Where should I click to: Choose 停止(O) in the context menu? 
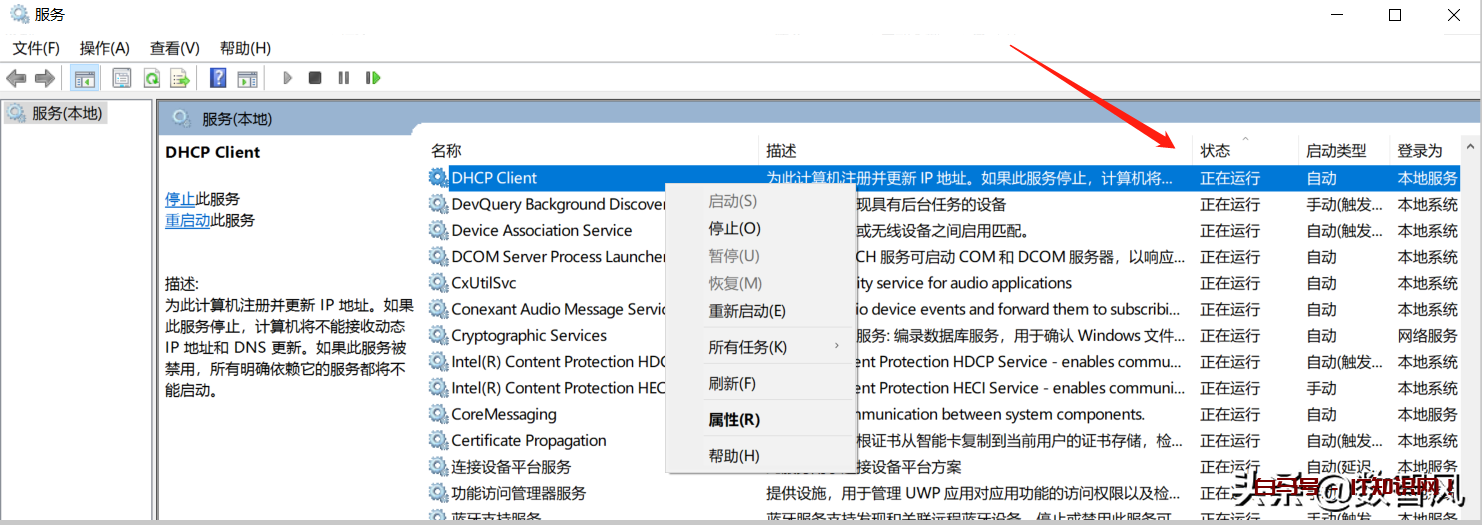734,229
